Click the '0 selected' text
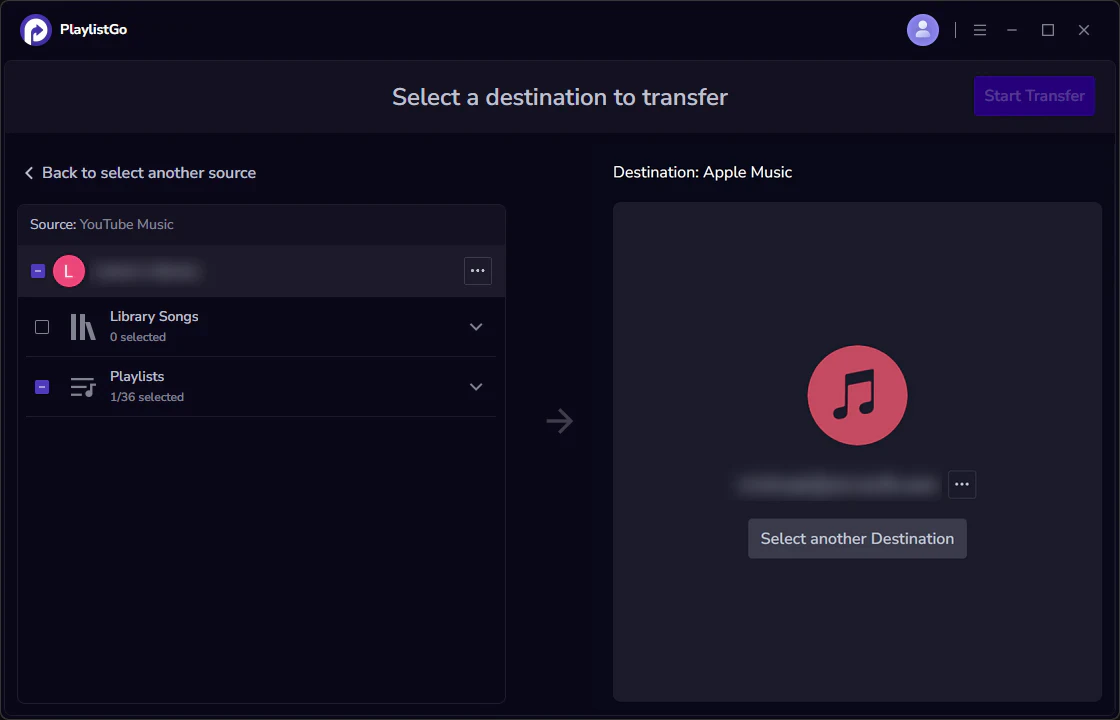Screen dimensions: 1120x720 point(138,337)
